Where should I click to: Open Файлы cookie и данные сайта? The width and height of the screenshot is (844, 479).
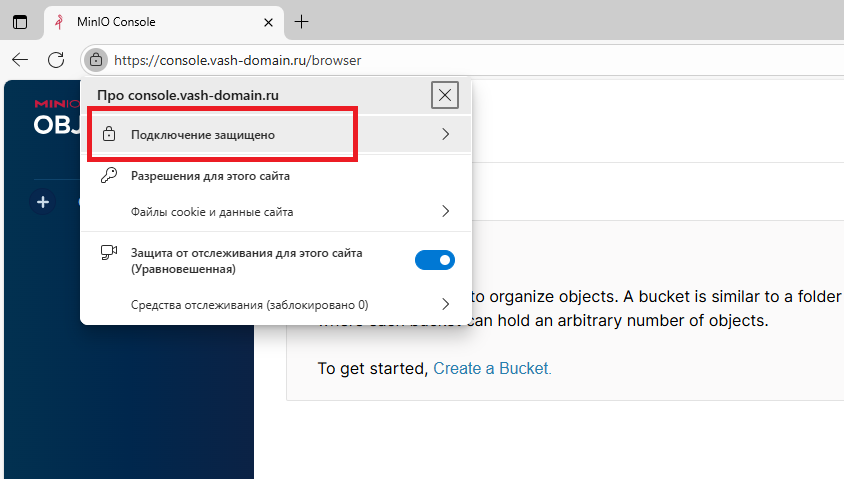click(x=212, y=212)
